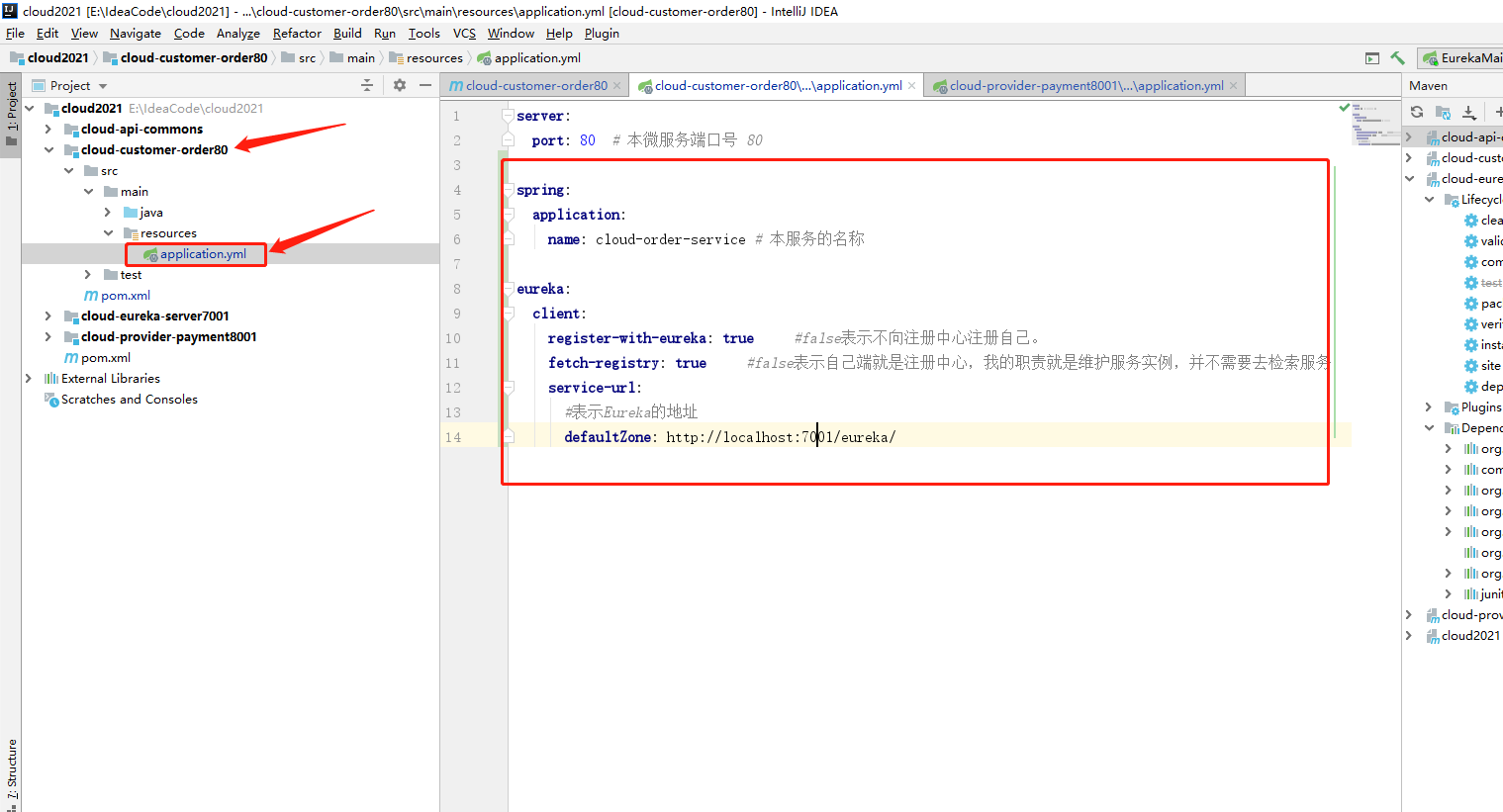
Task: Toggle the 1: Project side tab
Action: pos(11,114)
